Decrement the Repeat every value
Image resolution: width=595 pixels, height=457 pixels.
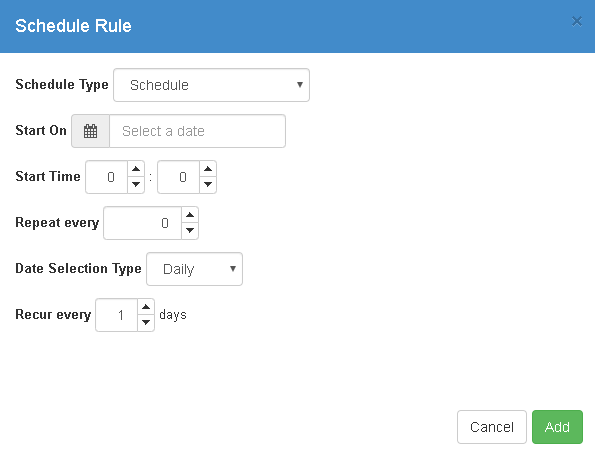(x=190, y=231)
